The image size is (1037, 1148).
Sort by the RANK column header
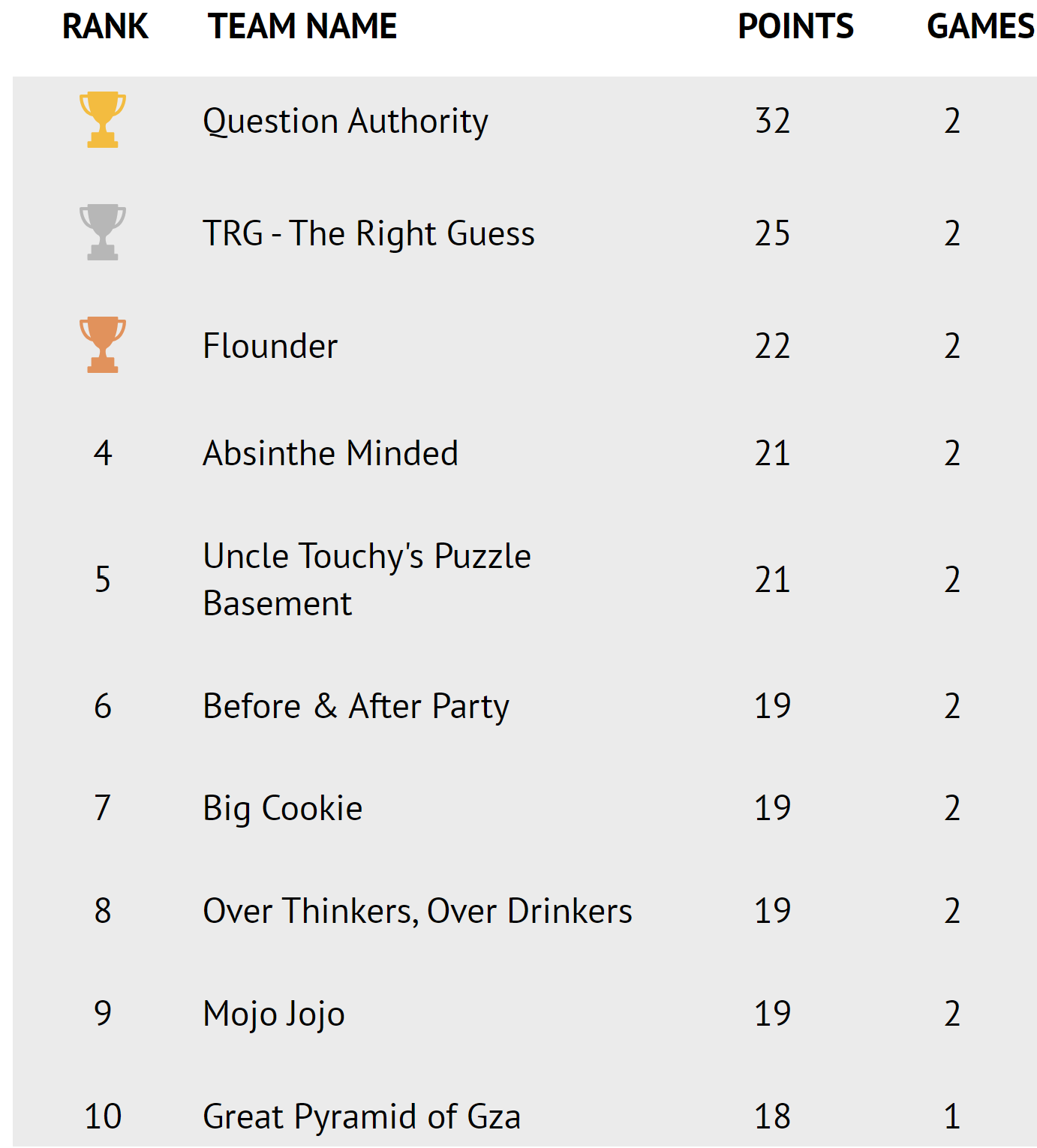point(105,27)
